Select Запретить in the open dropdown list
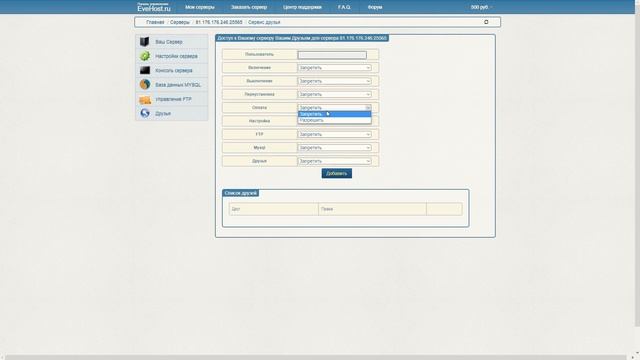Image resolution: width=640 pixels, height=360 pixels. coord(334,114)
